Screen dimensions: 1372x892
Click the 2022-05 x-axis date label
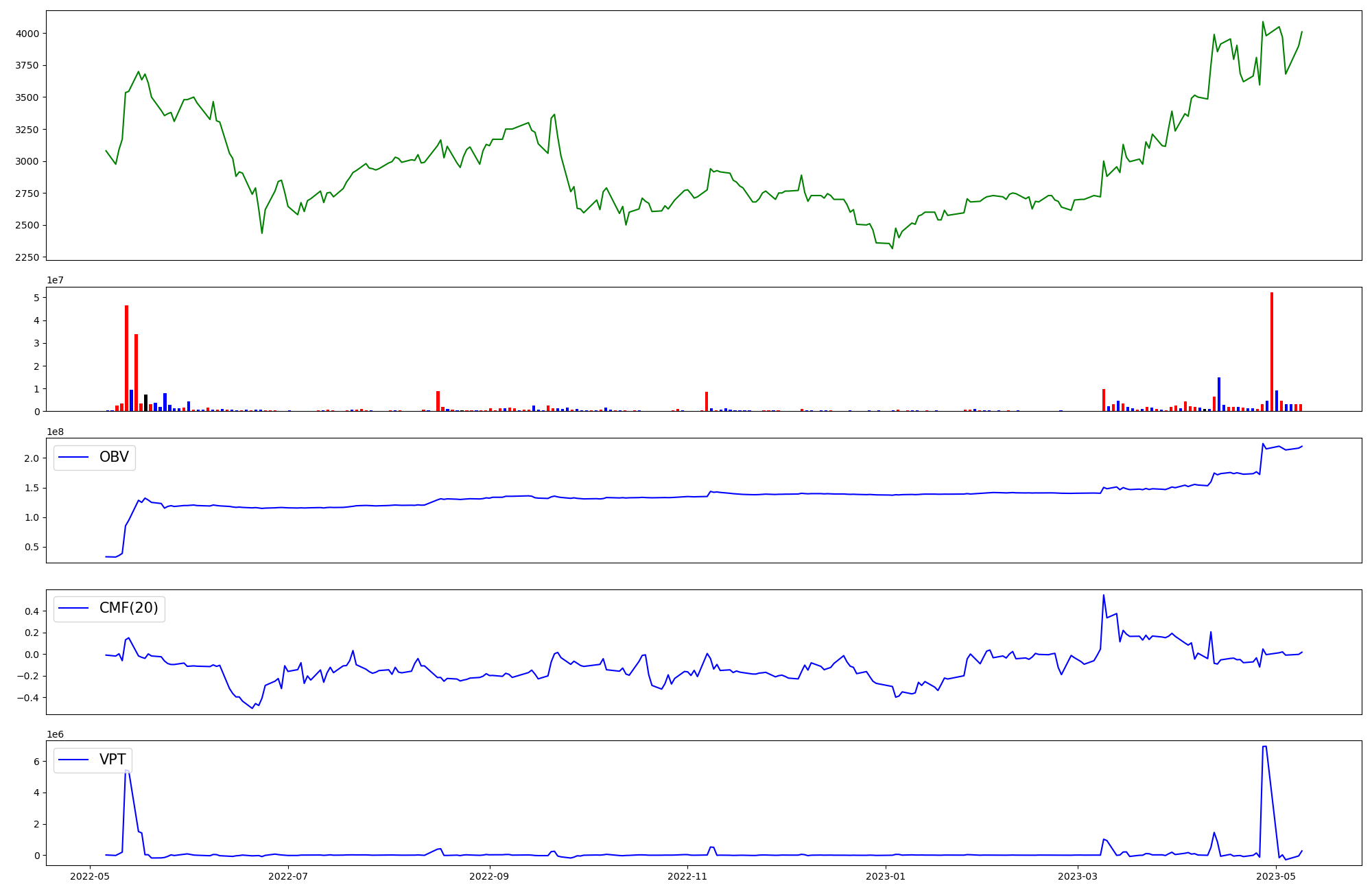pyautogui.click(x=90, y=876)
